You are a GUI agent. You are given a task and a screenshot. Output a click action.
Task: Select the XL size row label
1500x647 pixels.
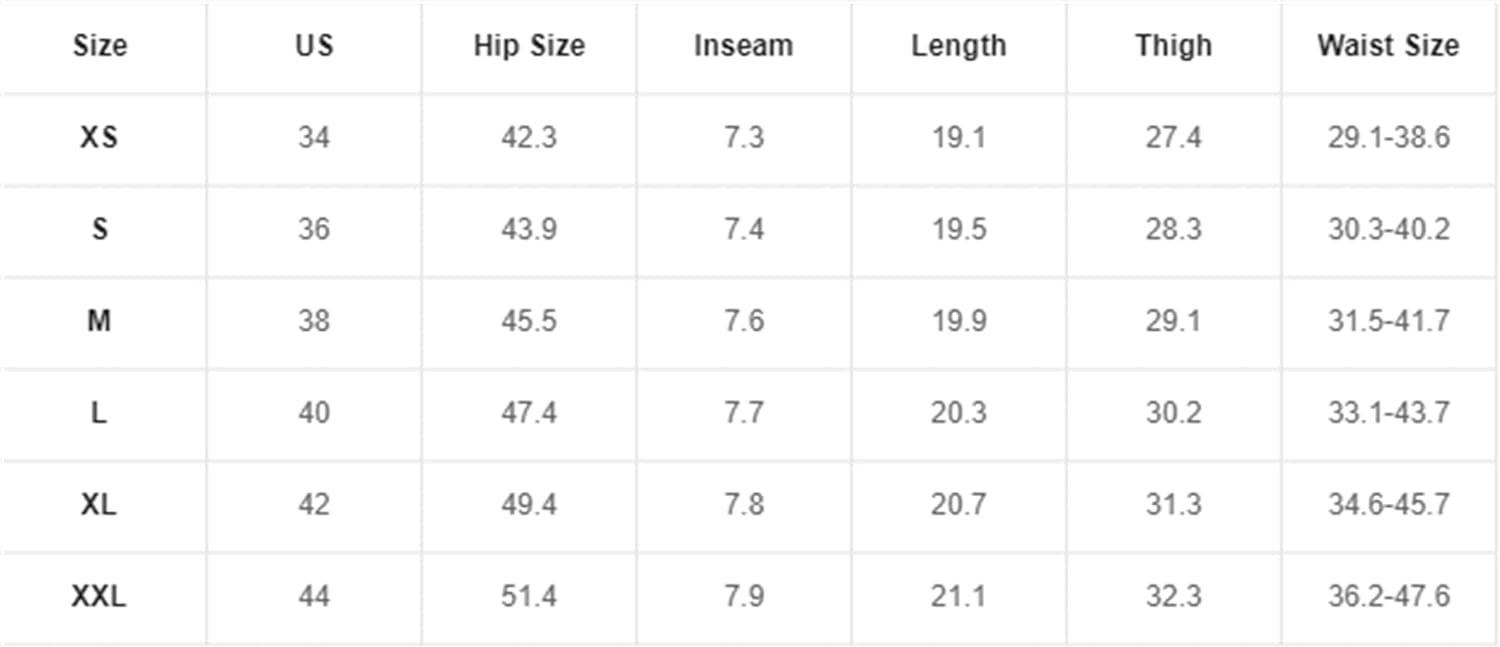(x=99, y=505)
